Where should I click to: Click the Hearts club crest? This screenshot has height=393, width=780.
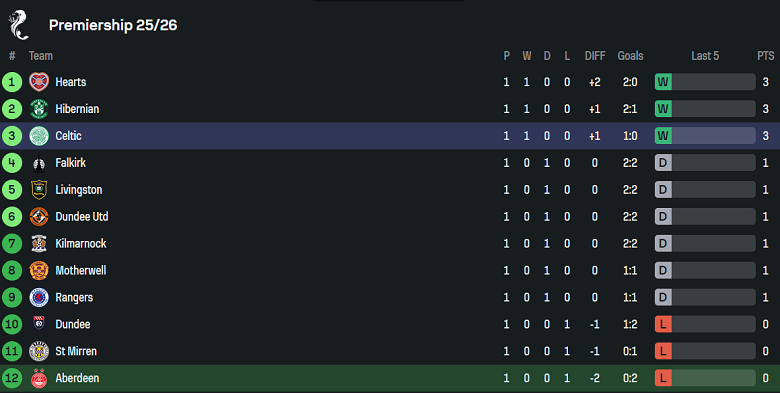pos(39,82)
